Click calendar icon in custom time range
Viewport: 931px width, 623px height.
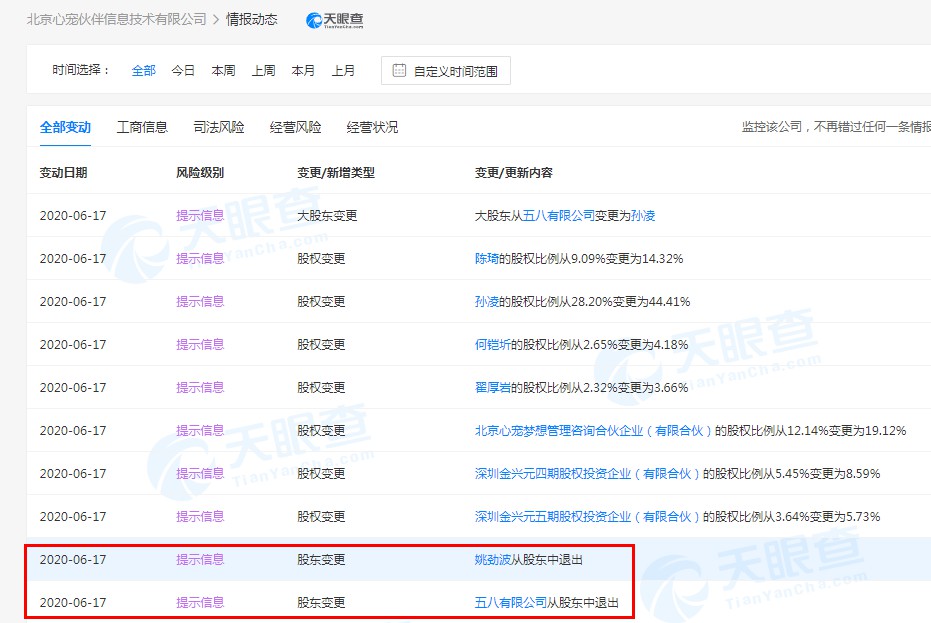point(400,71)
